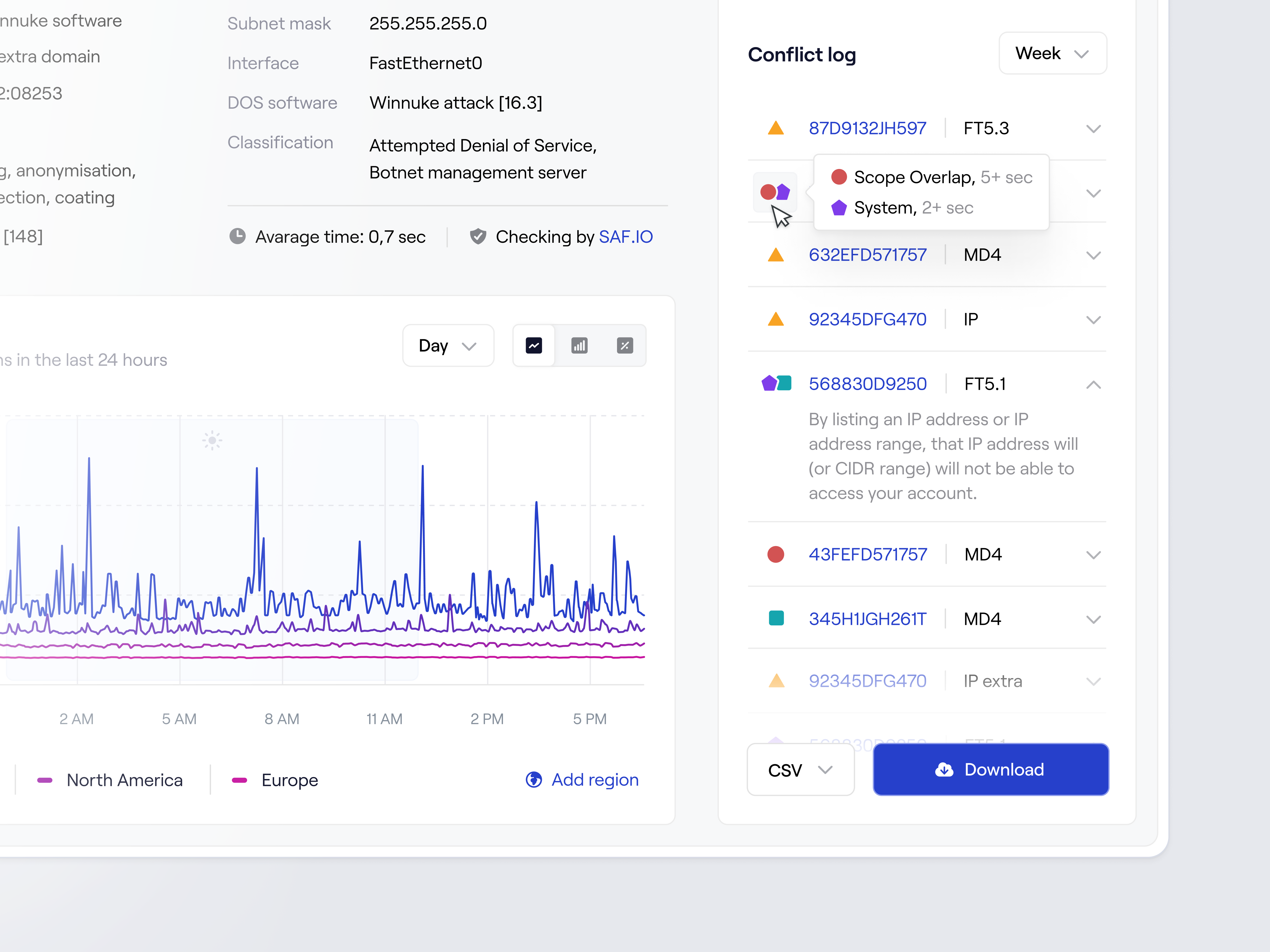Click the North America legend color swatch
The image size is (1270, 952).
(44, 780)
